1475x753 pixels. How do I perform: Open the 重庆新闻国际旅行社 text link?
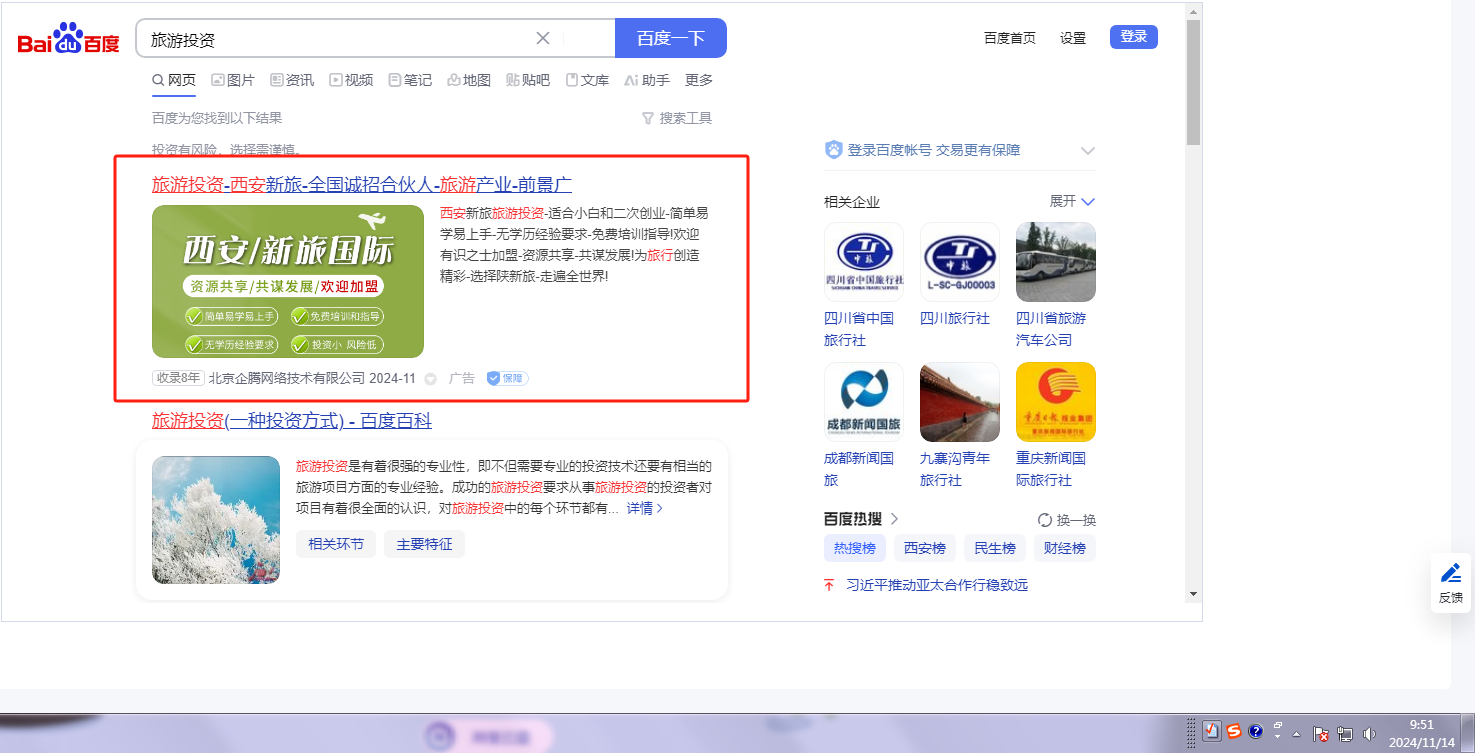1051,469
